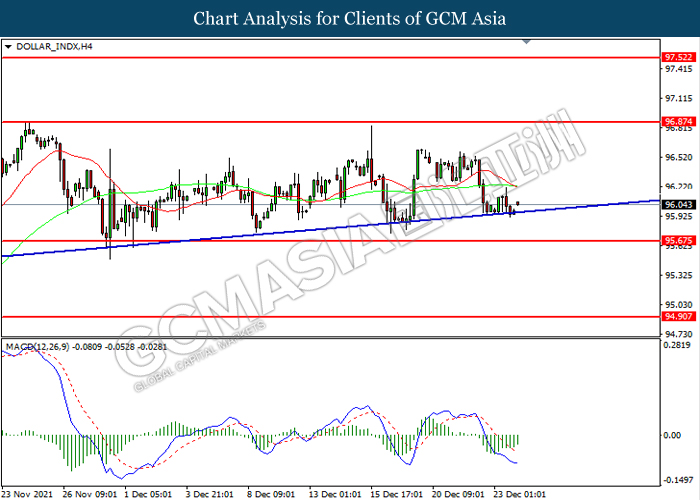700x500 pixels.
Task: Click the MACD scale value -0.1497
Action: [679, 480]
